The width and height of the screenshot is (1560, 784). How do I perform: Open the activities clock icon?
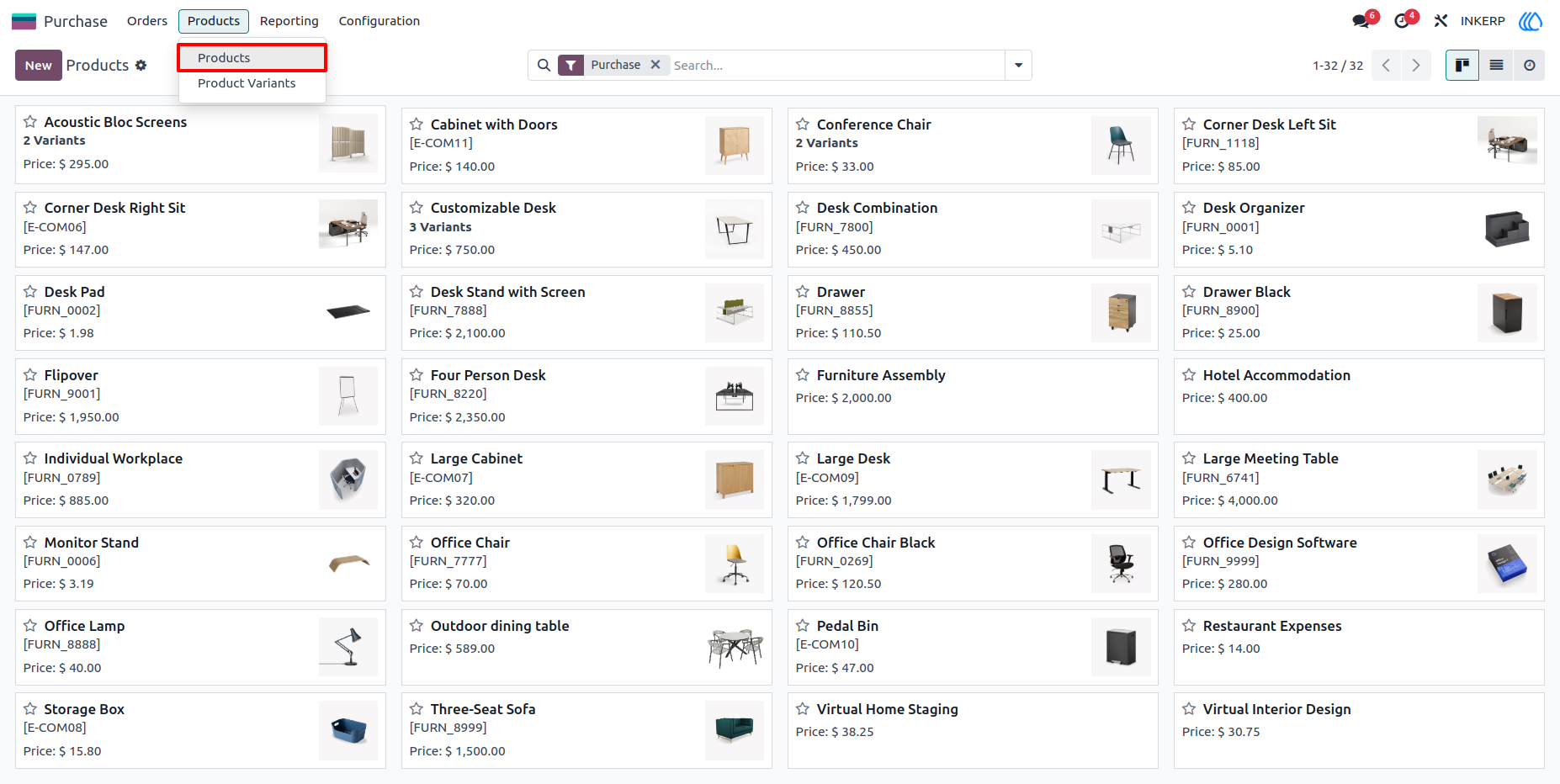(x=1402, y=21)
